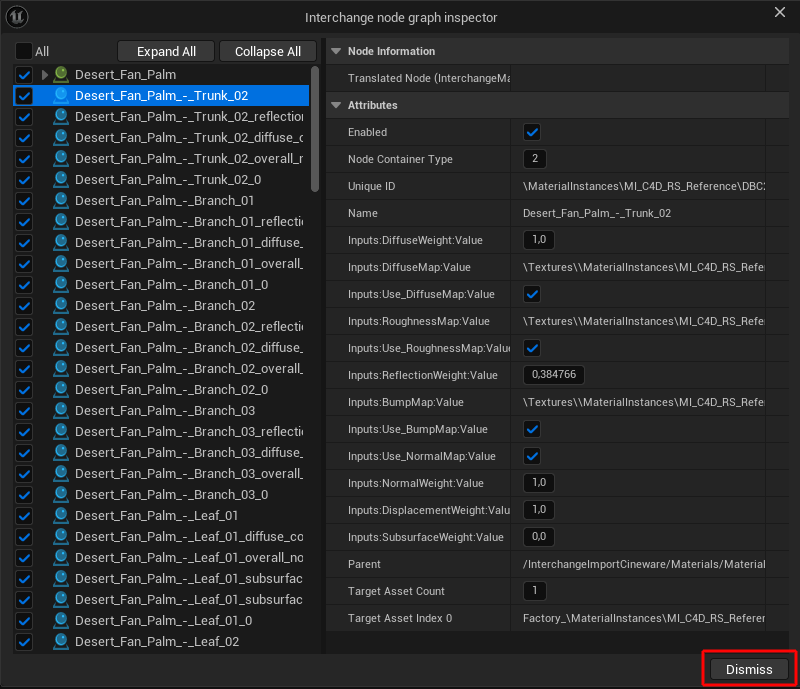The width and height of the screenshot is (800, 689).
Task: Toggle Inputs:Use_BumpMap:Value checkbox
Action: point(532,429)
